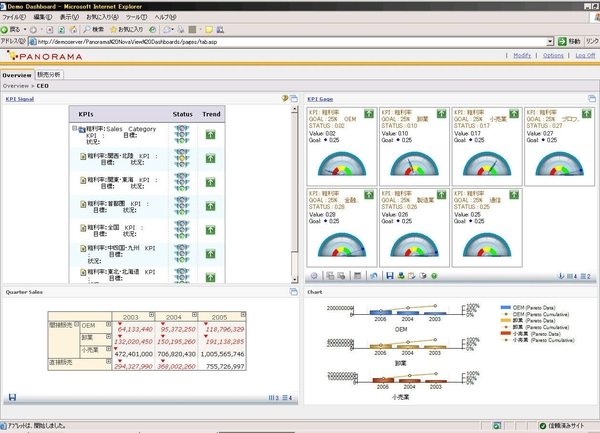Click the table layout icon in KPI Gage toolbar
600x433 pixels.
tap(357, 276)
